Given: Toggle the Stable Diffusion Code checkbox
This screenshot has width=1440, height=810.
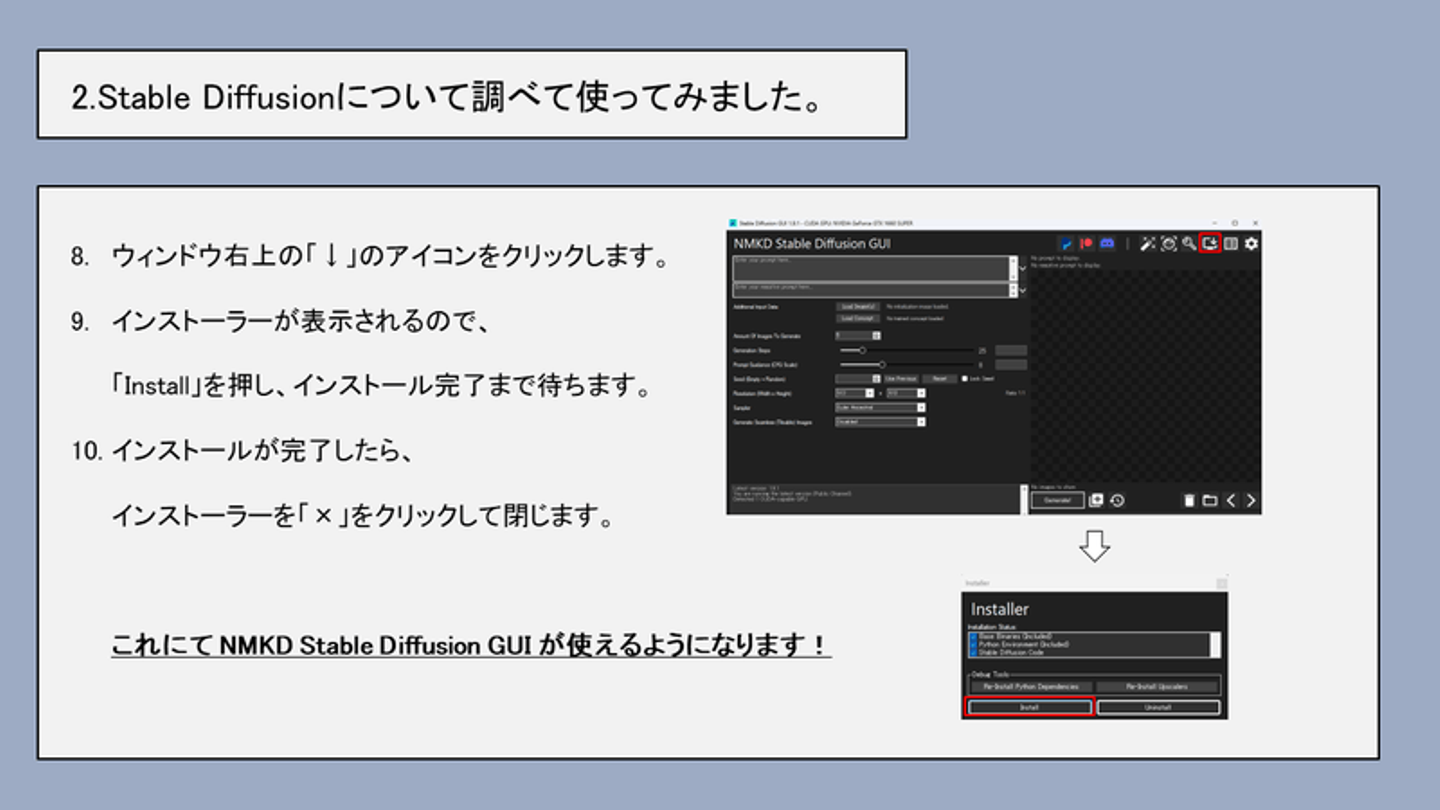Looking at the screenshot, I should tap(973, 652).
